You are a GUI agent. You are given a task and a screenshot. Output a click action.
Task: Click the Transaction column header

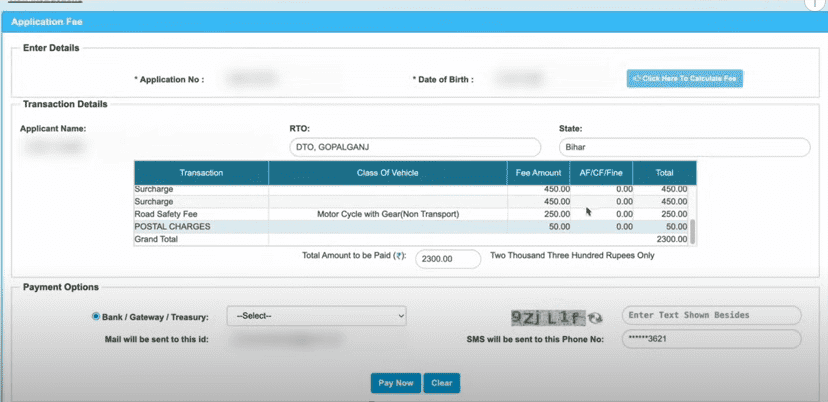coord(201,173)
